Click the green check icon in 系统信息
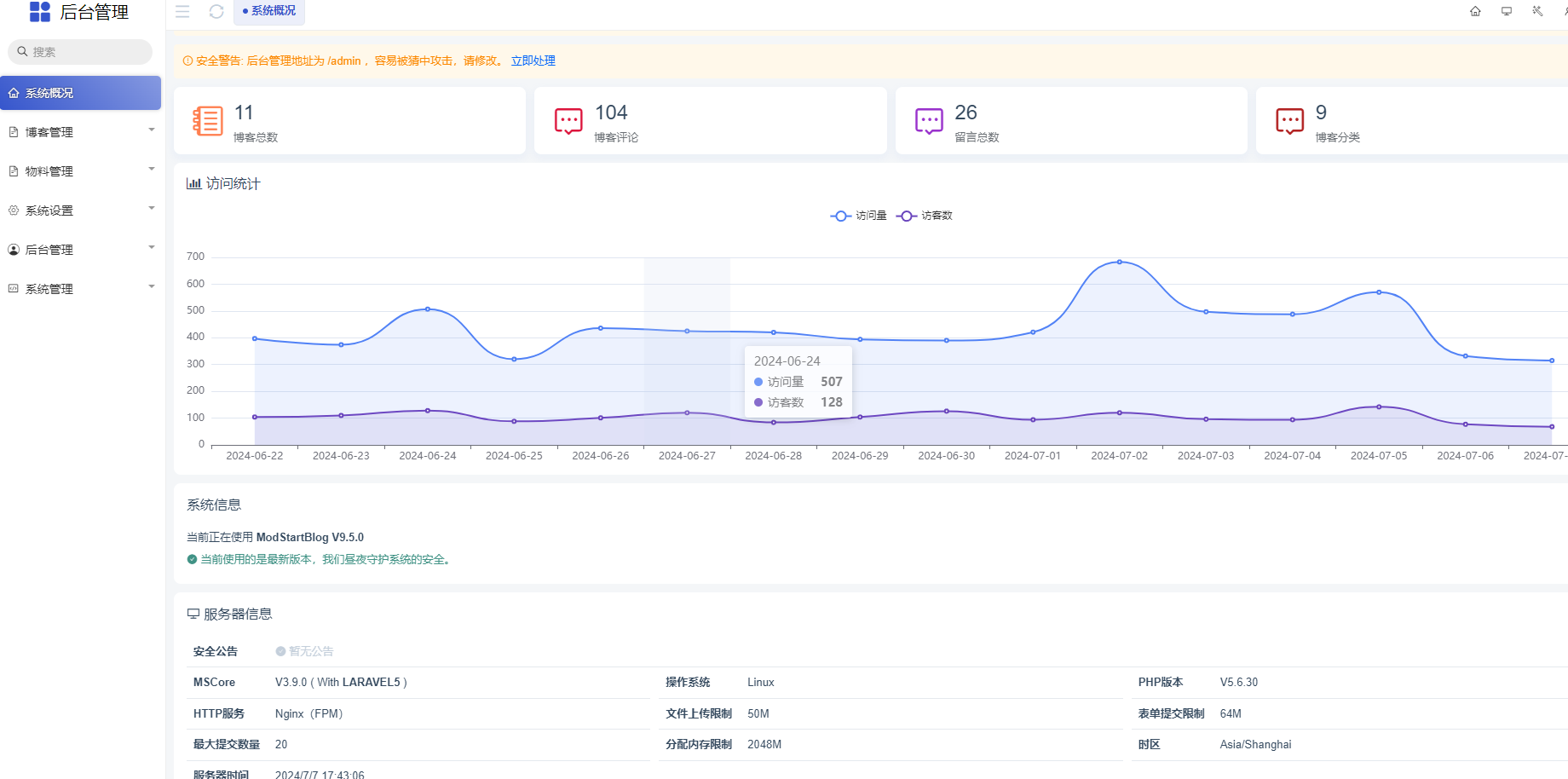The image size is (1568, 779). (x=192, y=559)
